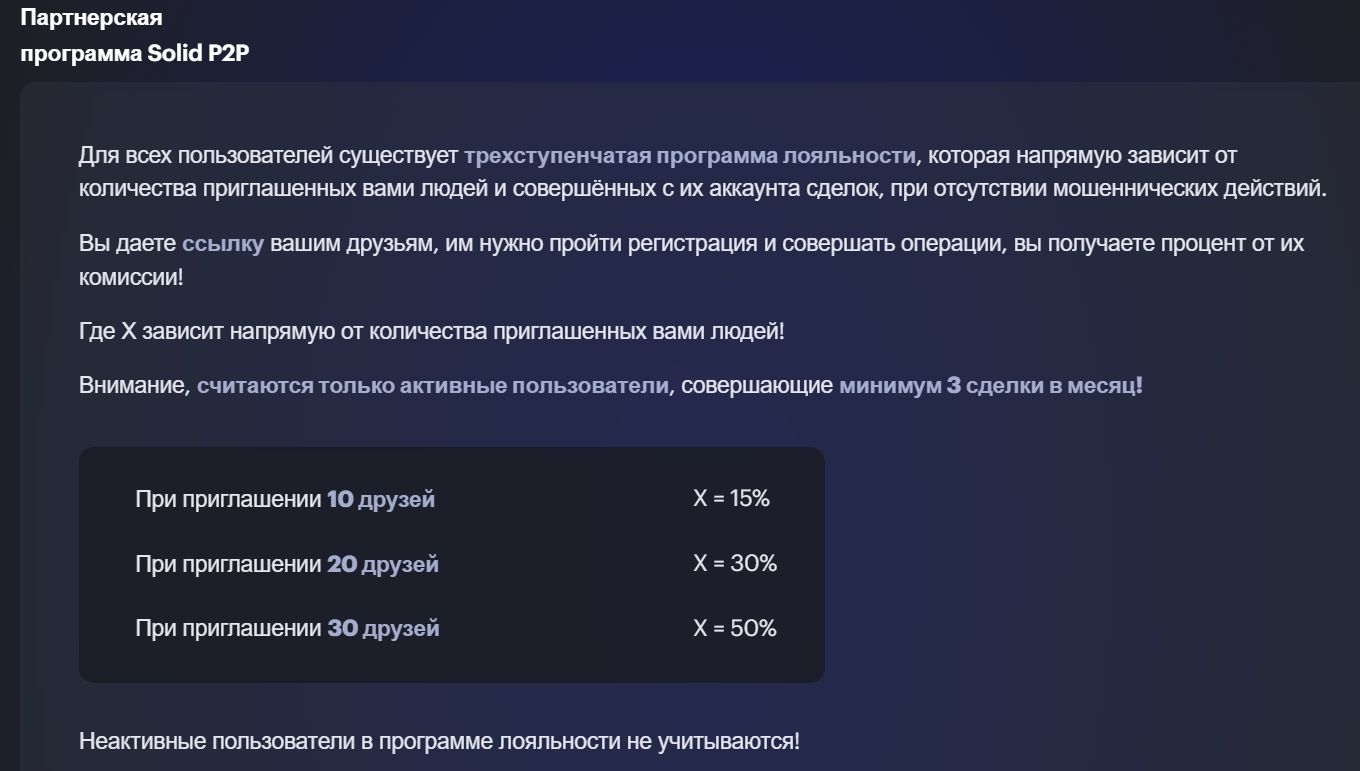This screenshot has width=1360, height=771.
Task: Click 'Неактивные пользователи' footer sentence
Action: point(439,742)
